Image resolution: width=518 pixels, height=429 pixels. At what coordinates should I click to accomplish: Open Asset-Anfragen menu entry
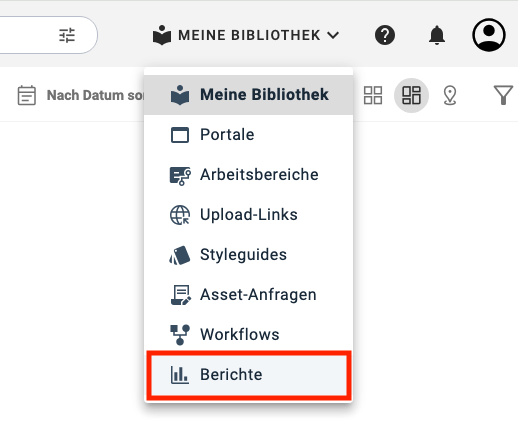(x=248, y=295)
